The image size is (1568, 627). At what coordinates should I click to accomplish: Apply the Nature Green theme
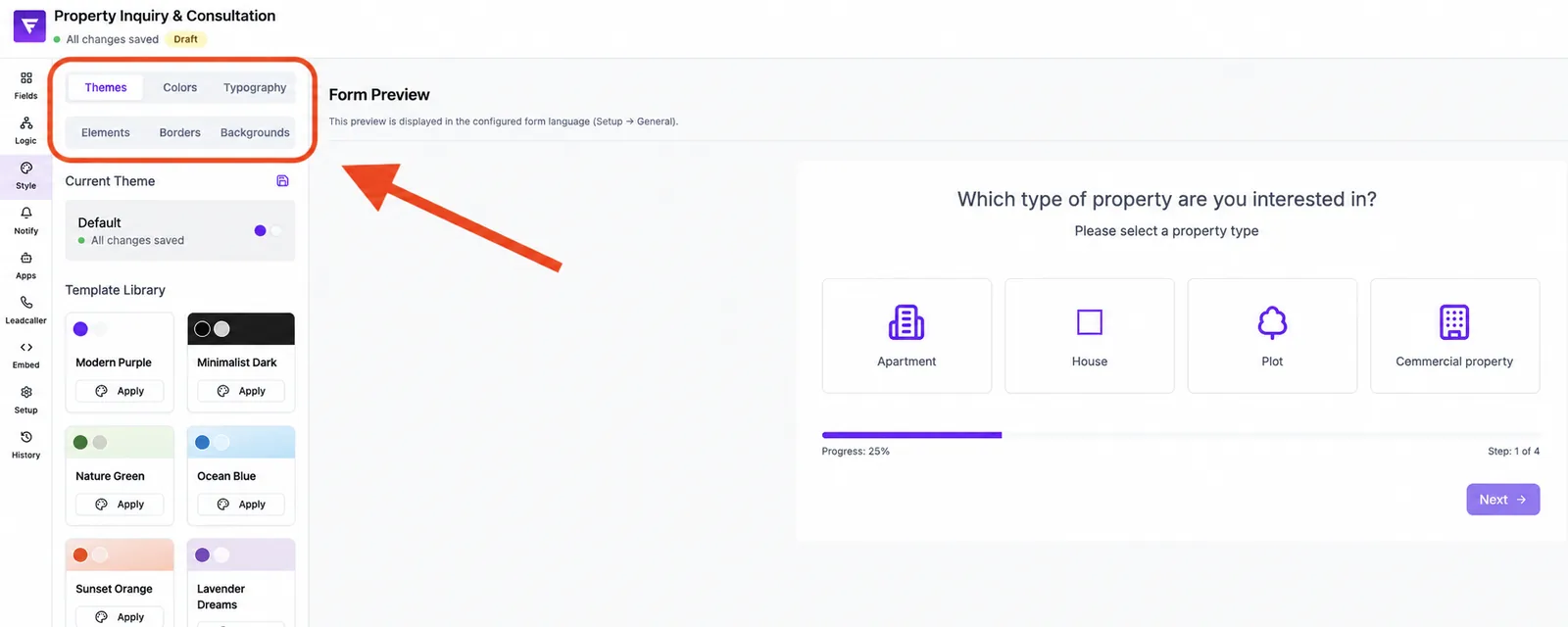120,505
